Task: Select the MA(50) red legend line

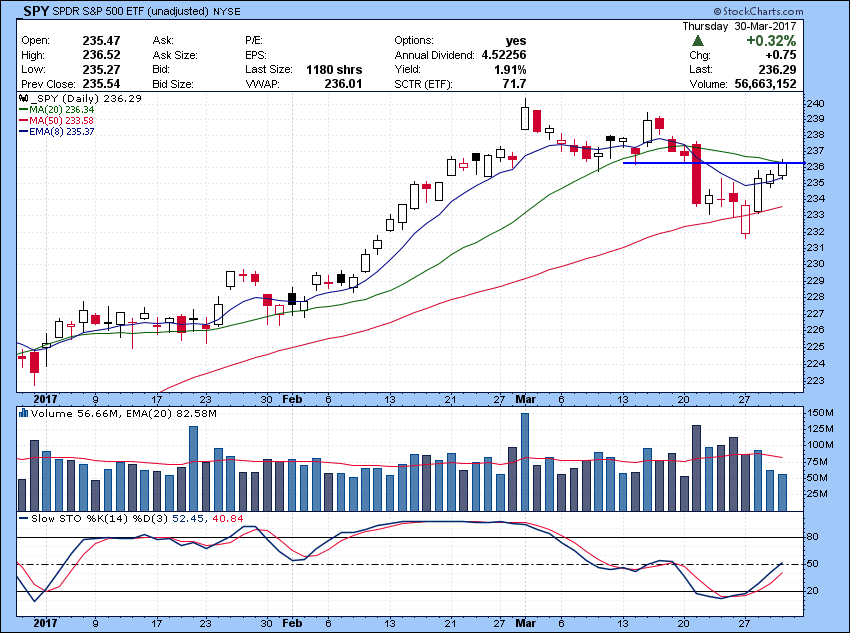Action: pyautogui.click(x=22, y=121)
